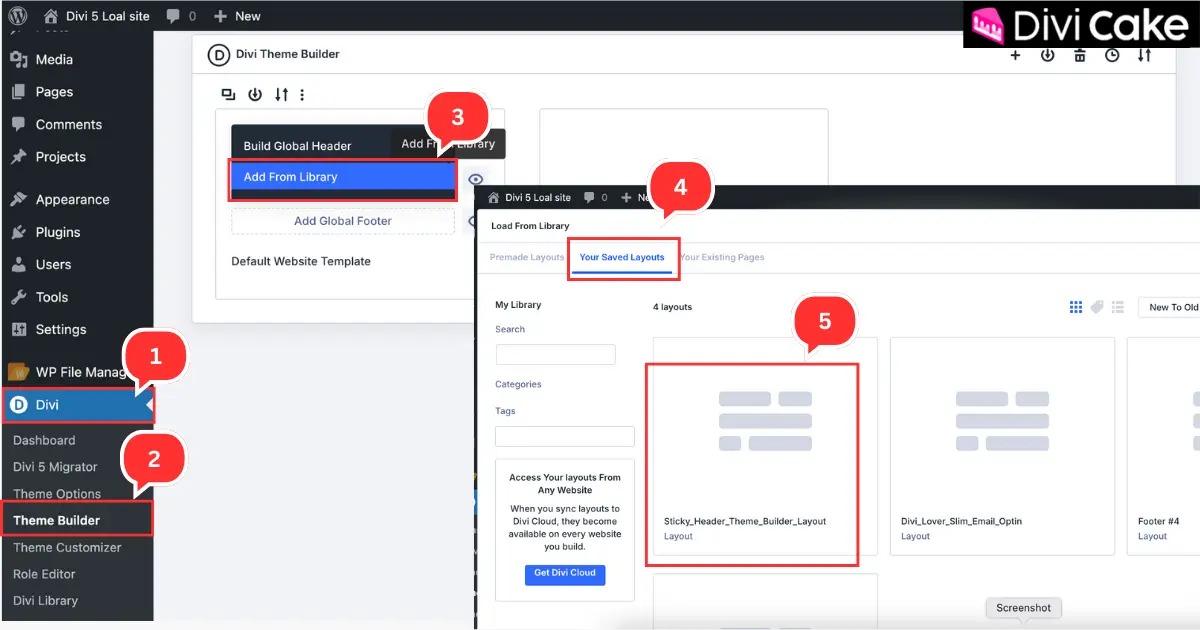The width and height of the screenshot is (1200, 630).
Task: Switch to Your Saved Layouts tab
Action: (x=622, y=257)
